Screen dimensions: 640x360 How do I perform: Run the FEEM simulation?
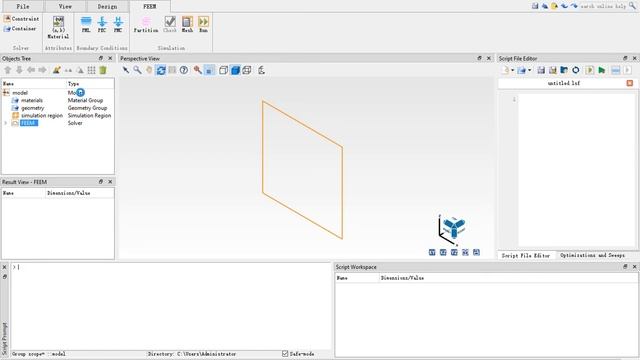click(x=203, y=24)
